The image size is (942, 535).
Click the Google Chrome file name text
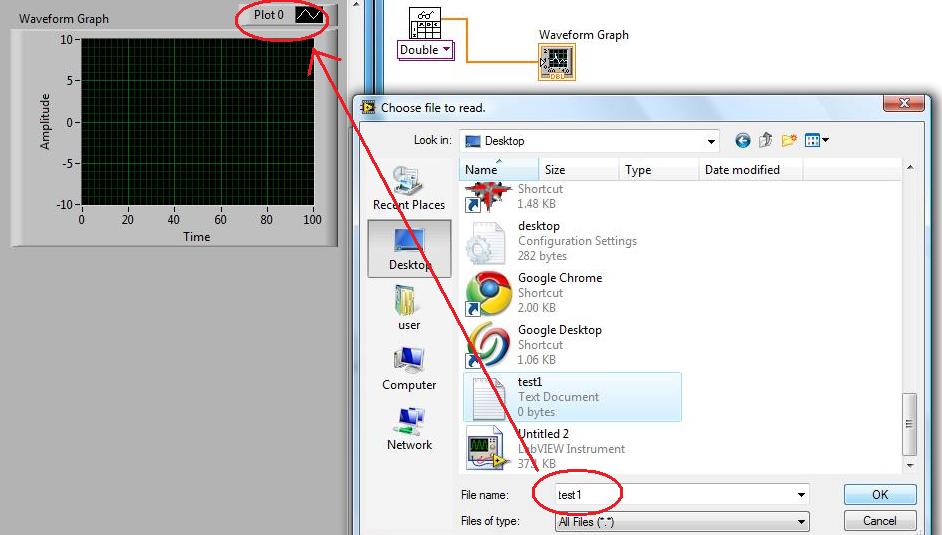(x=560, y=278)
